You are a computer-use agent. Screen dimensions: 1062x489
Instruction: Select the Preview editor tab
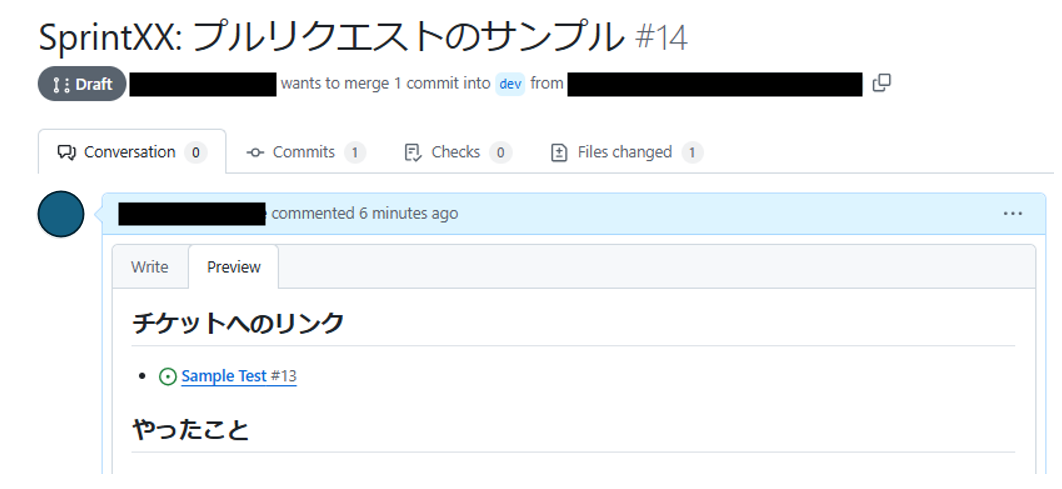[234, 267]
